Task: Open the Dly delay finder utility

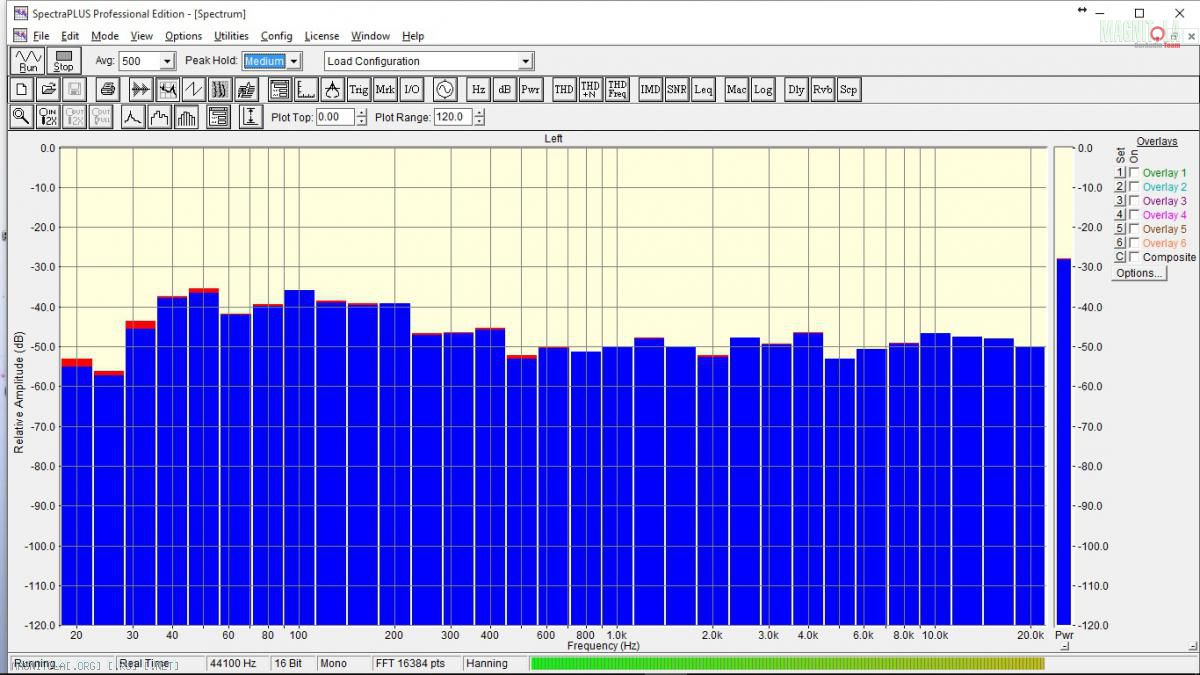Action: click(x=796, y=89)
